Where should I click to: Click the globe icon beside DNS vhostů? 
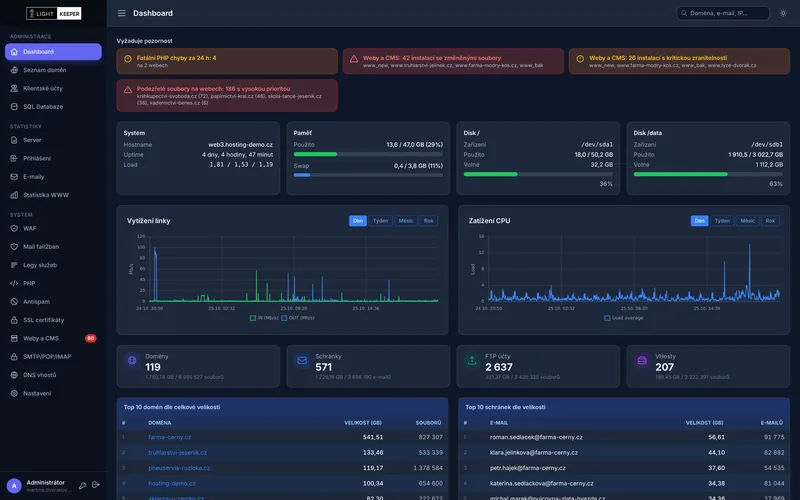tap(14, 375)
